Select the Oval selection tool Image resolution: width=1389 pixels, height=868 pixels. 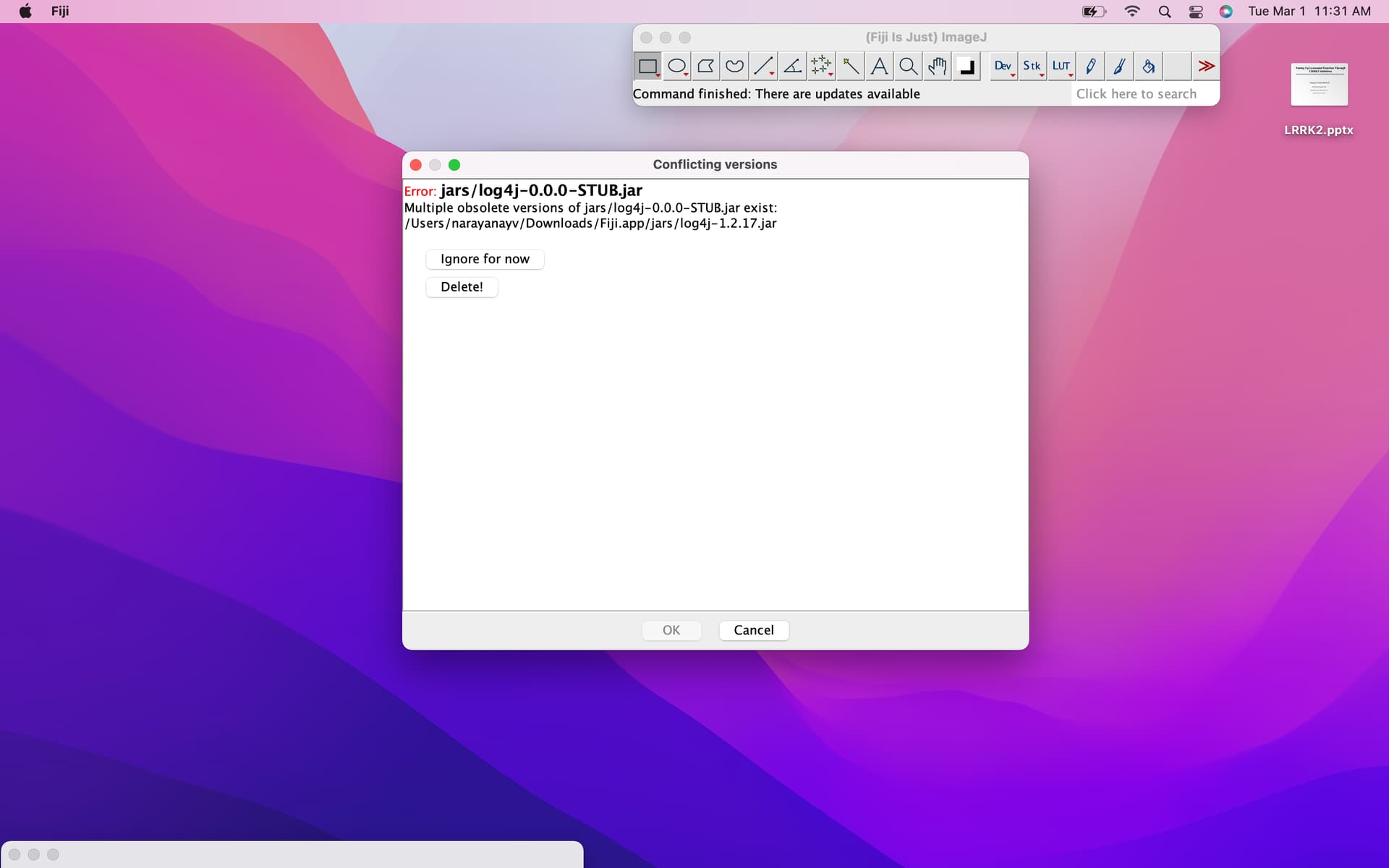[676, 67]
